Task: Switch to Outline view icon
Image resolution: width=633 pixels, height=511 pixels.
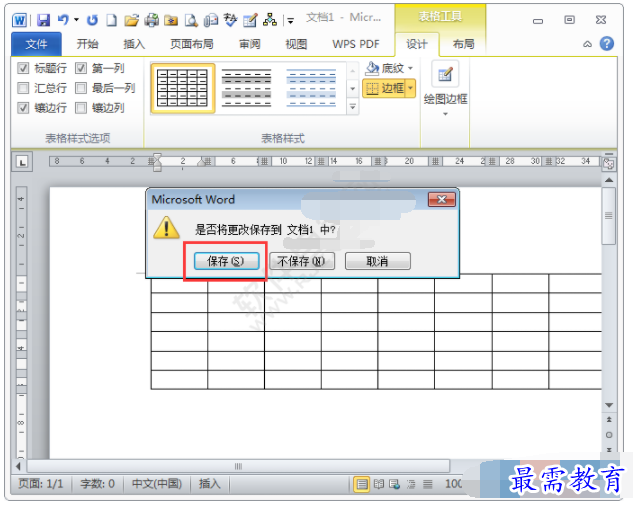Action: [411, 484]
